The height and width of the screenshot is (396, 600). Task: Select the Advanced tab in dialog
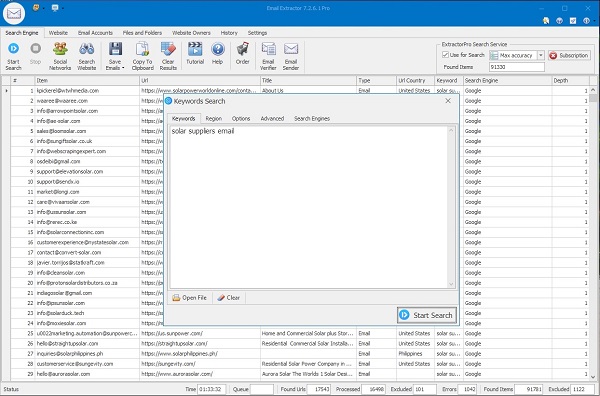[x=272, y=119]
